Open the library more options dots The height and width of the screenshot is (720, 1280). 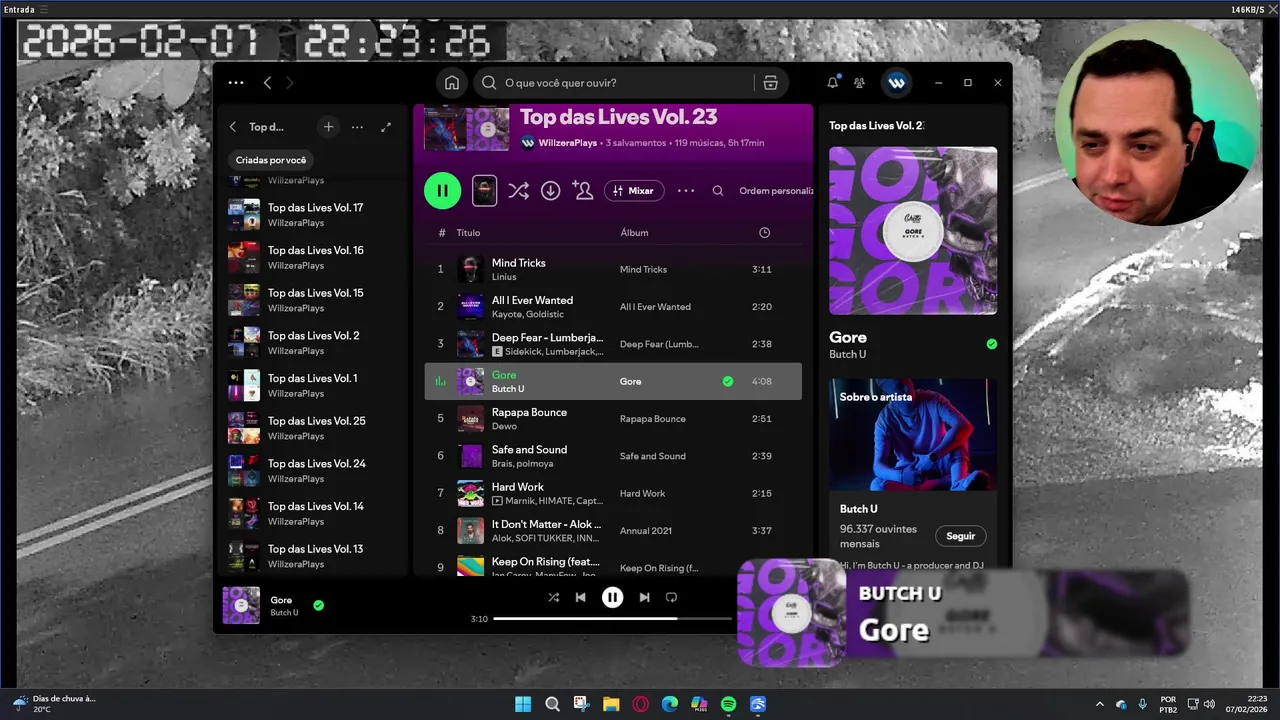[357, 127]
